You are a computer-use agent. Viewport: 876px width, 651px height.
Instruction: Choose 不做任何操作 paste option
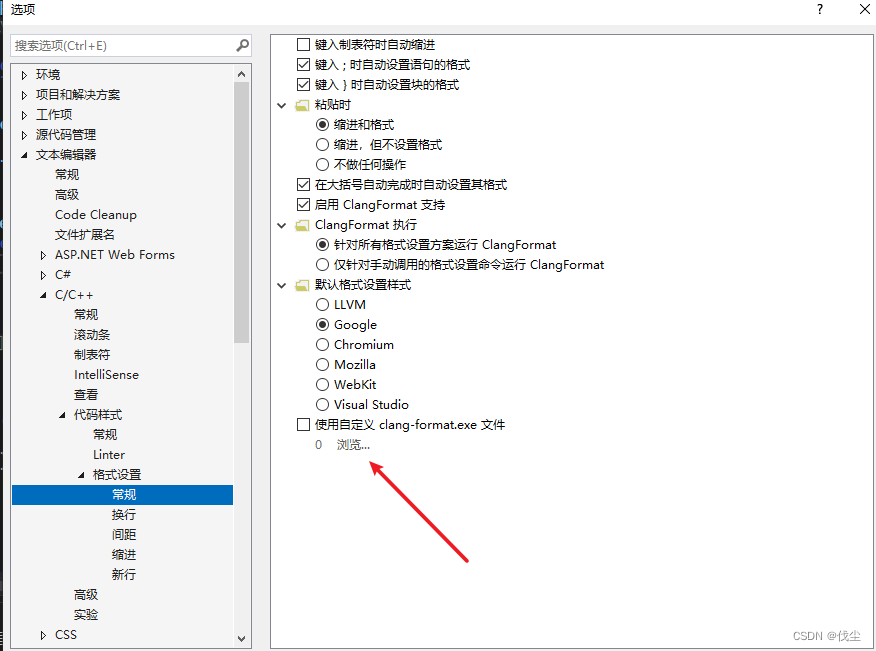pyautogui.click(x=322, y=164)
